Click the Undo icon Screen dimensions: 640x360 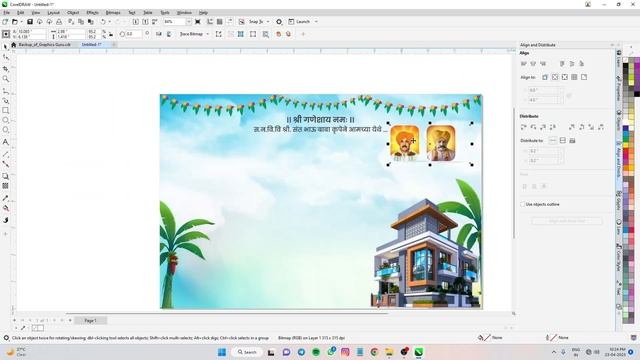click(x=103, y=22)
